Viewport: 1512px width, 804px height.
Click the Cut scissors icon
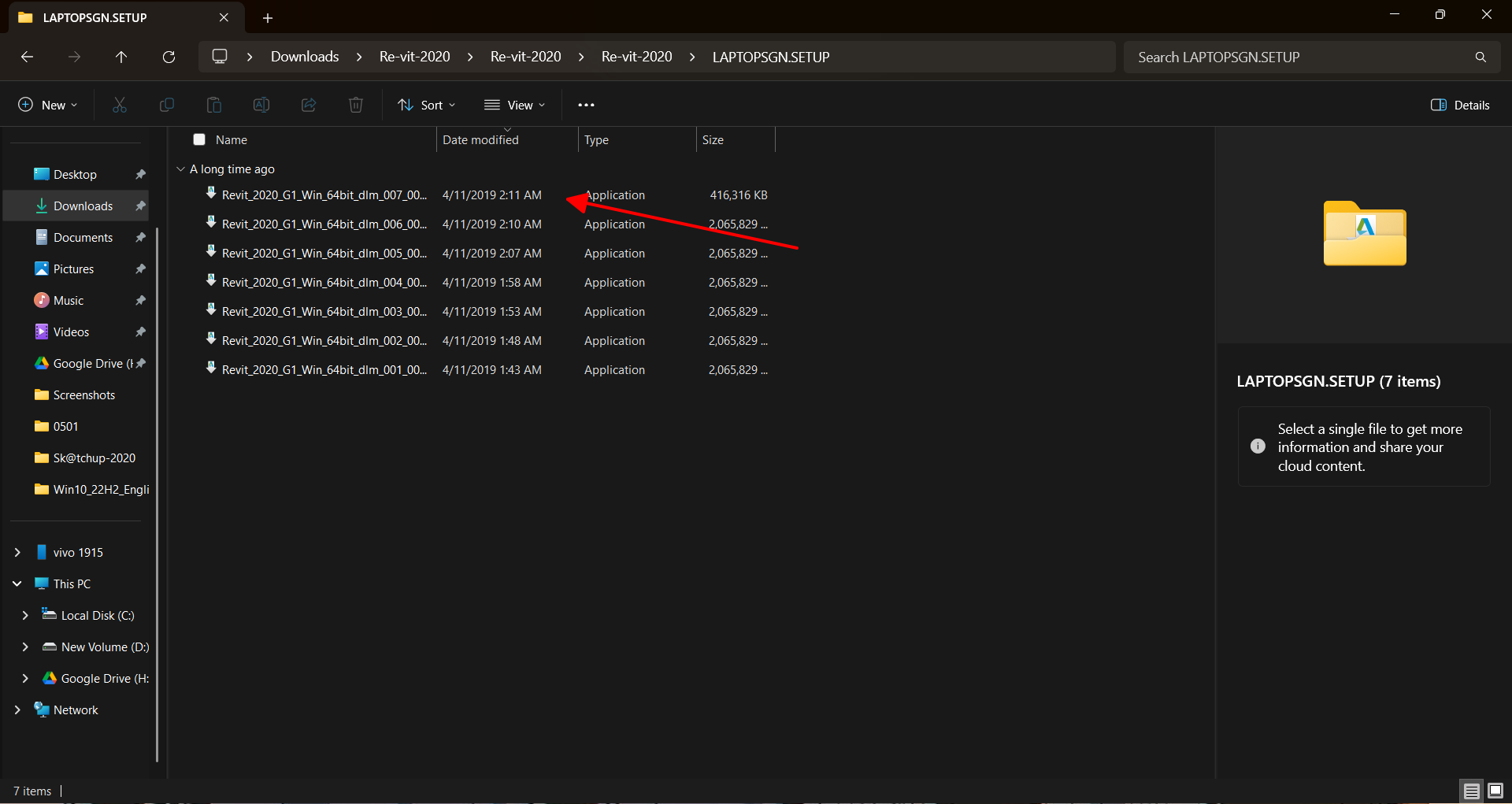tap(120, 105)
